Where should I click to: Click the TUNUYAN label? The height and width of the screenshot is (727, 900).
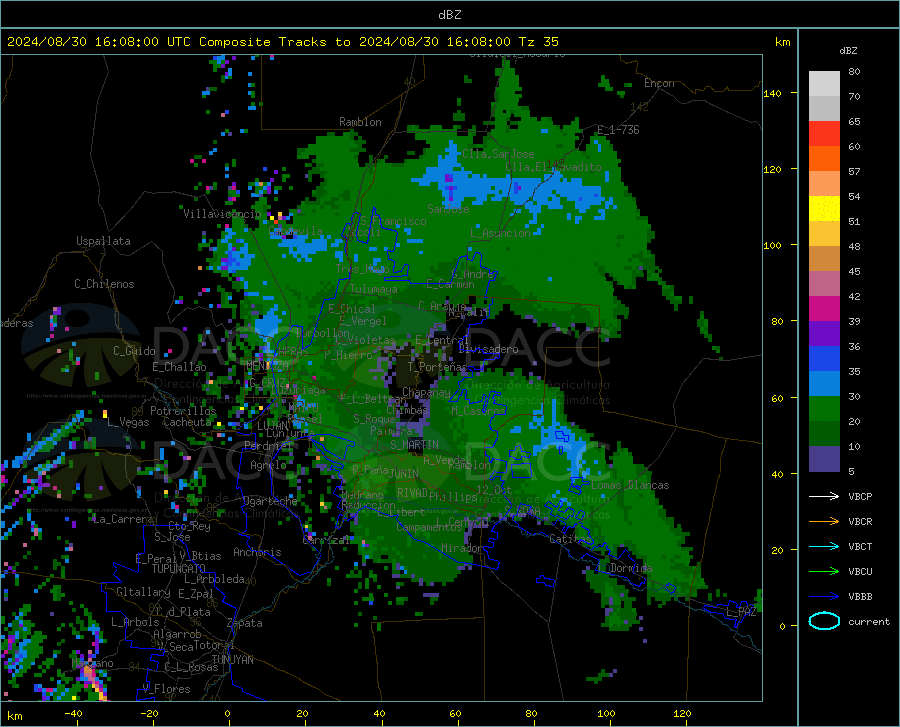coord(232,660)
